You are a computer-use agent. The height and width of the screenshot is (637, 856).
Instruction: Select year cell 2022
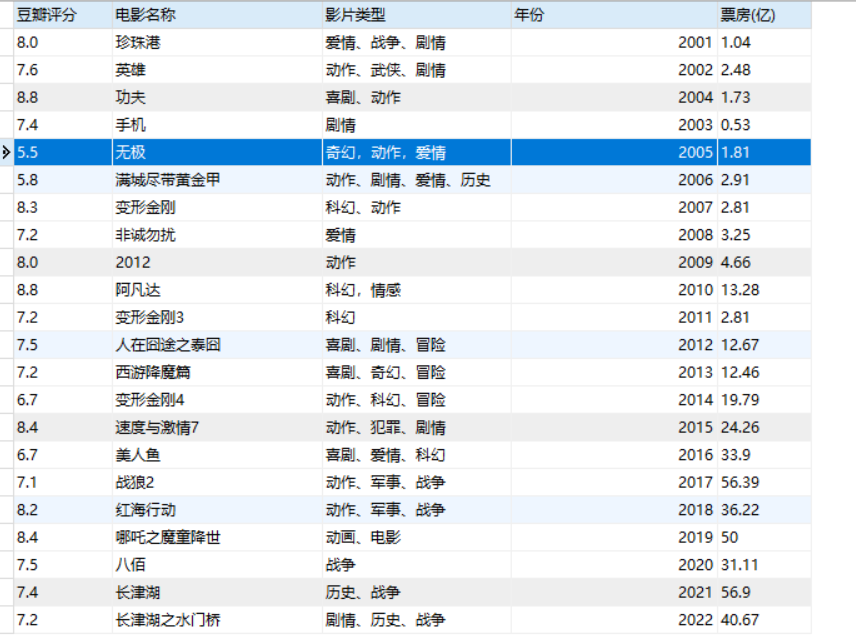point(614,620)
